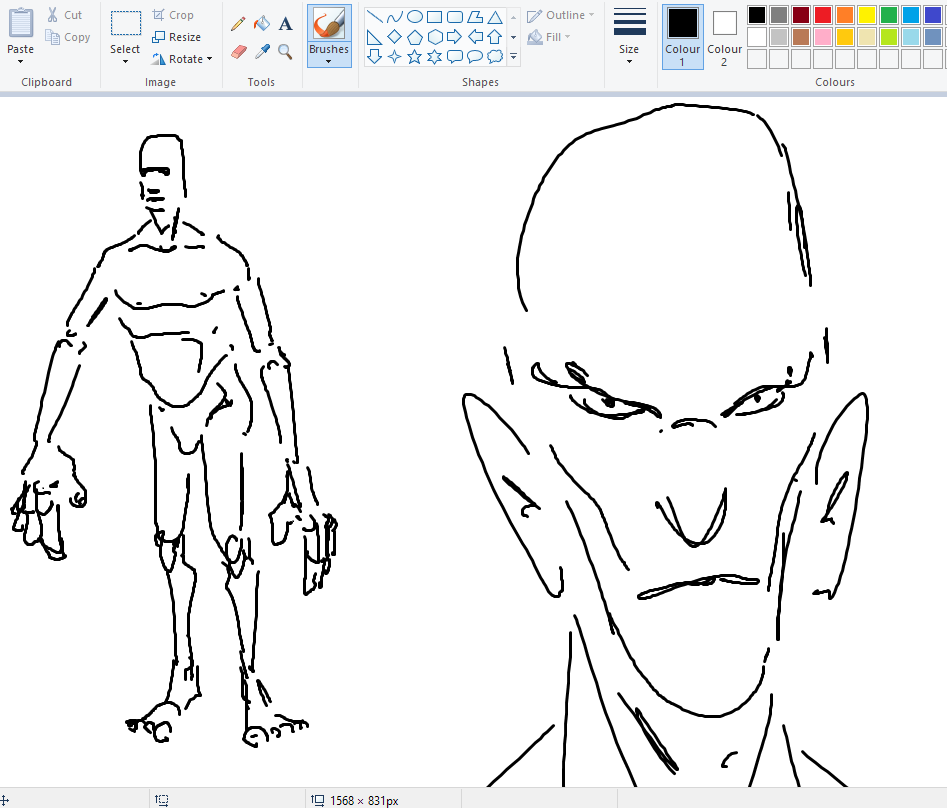Choose the Four-point star shape

394,57
